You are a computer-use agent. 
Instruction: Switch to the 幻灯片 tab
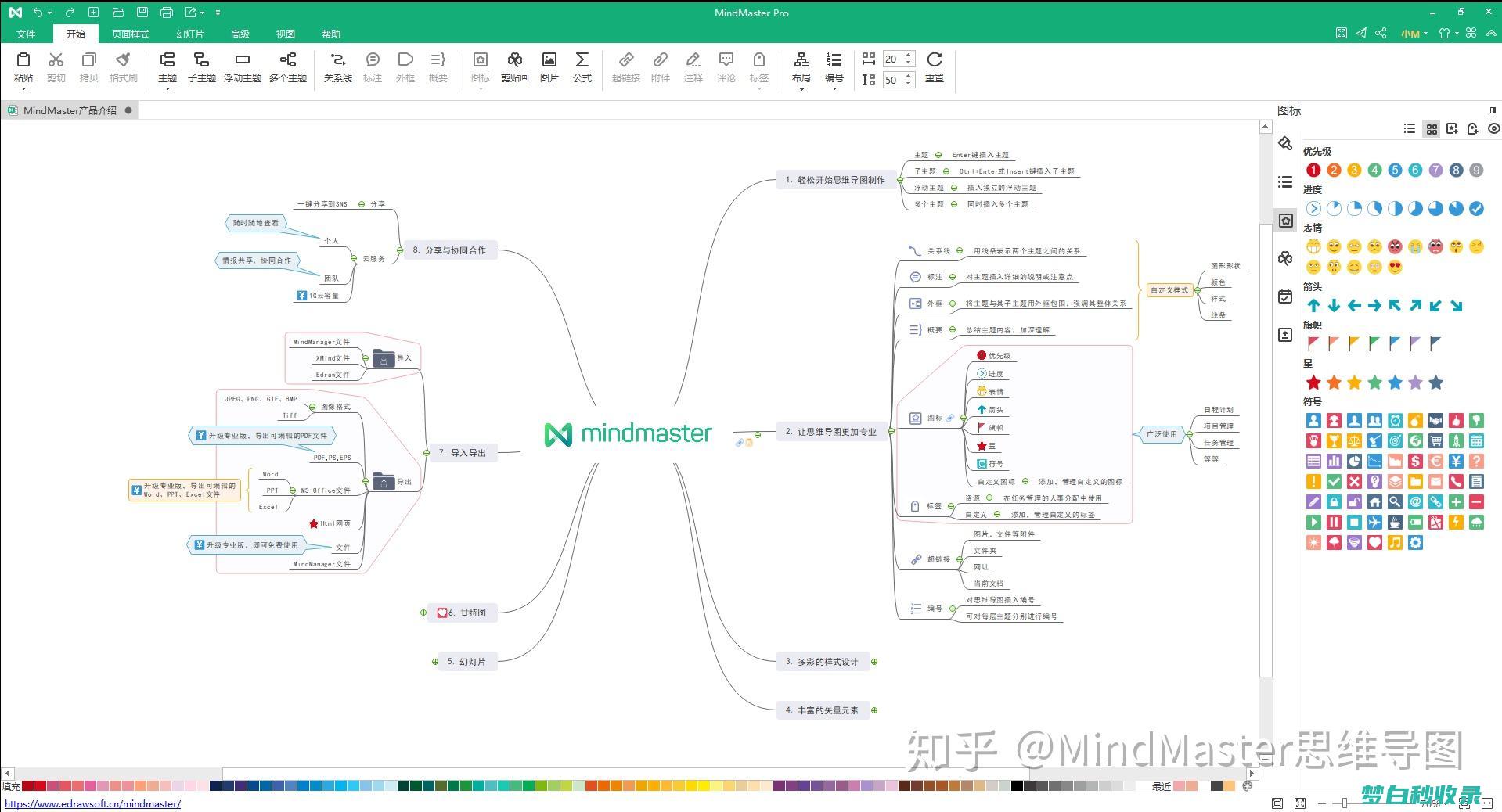[190, 34]
